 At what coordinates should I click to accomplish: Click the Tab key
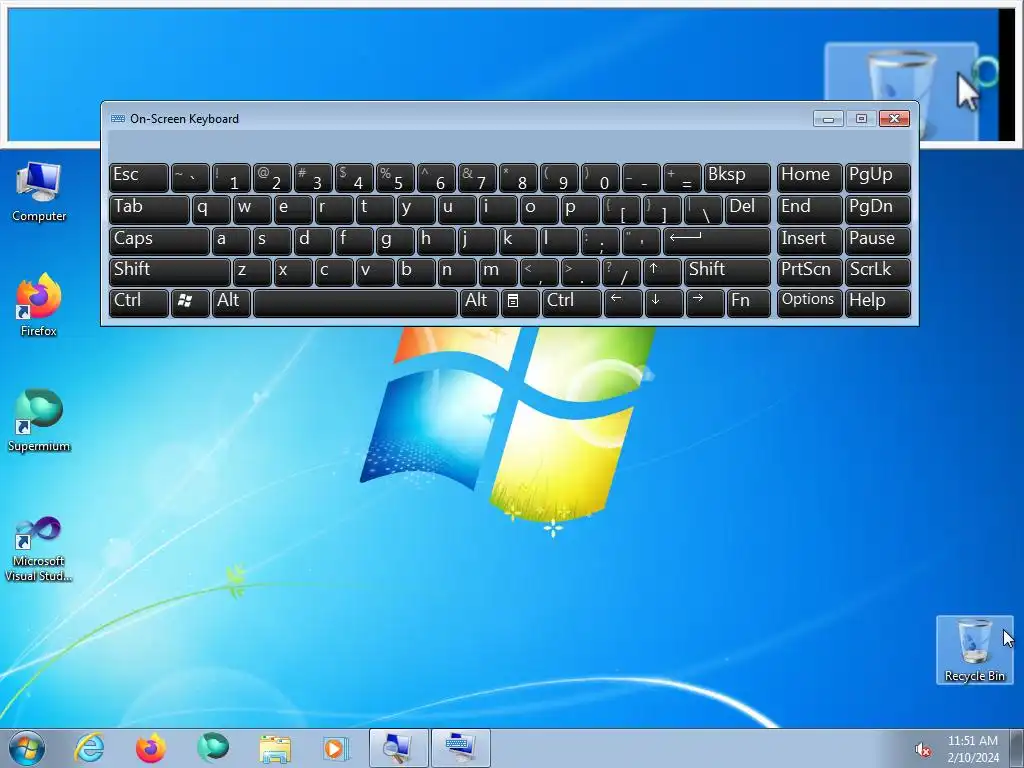(x=149, y=209)
